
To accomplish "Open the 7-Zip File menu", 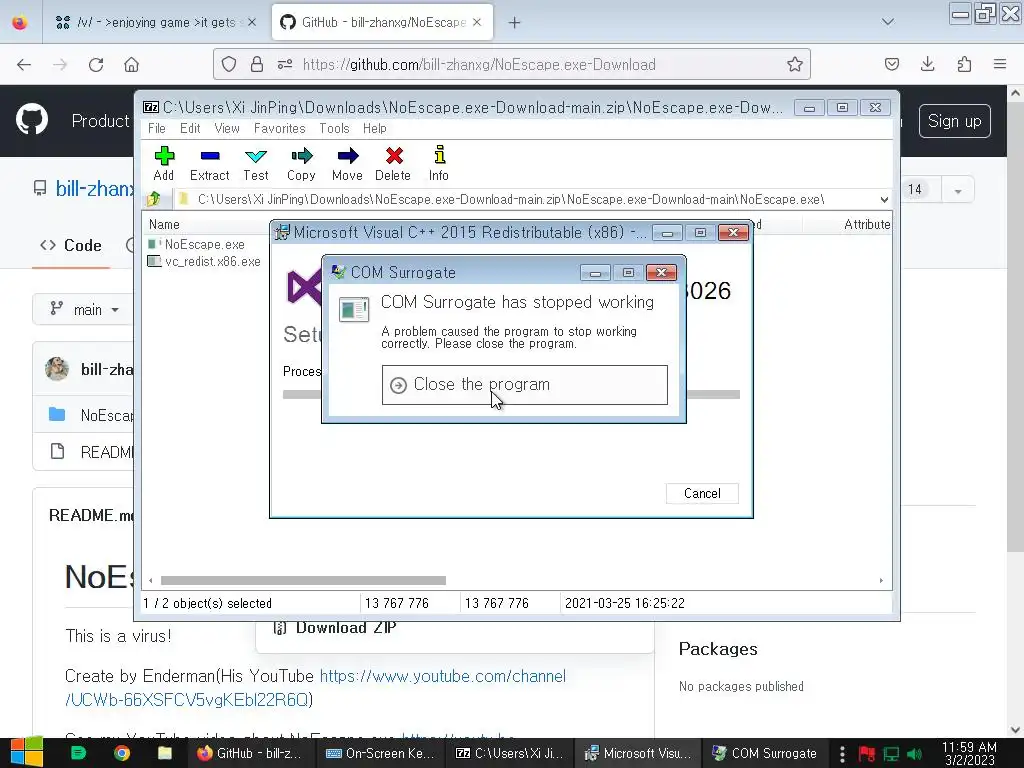I will tap(157, 129).
